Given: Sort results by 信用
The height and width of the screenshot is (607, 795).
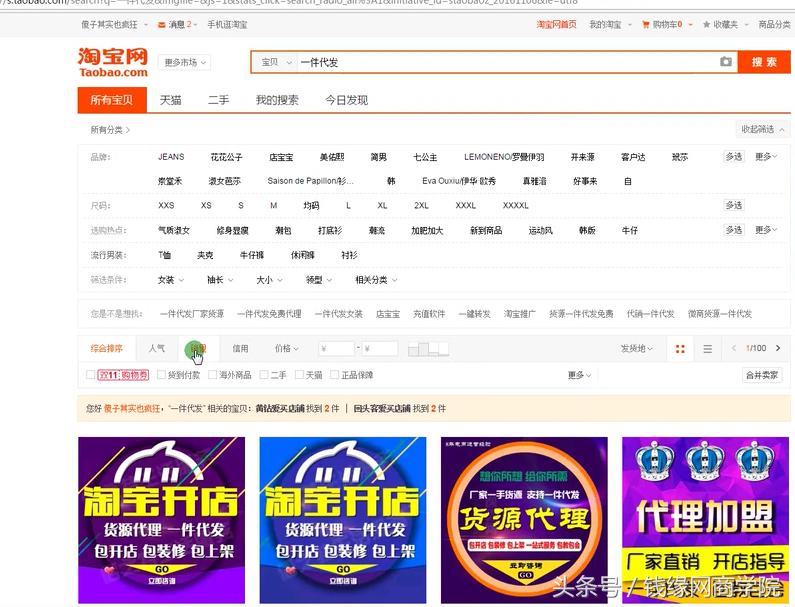Looking at the screenshot, I should point(240,348).
